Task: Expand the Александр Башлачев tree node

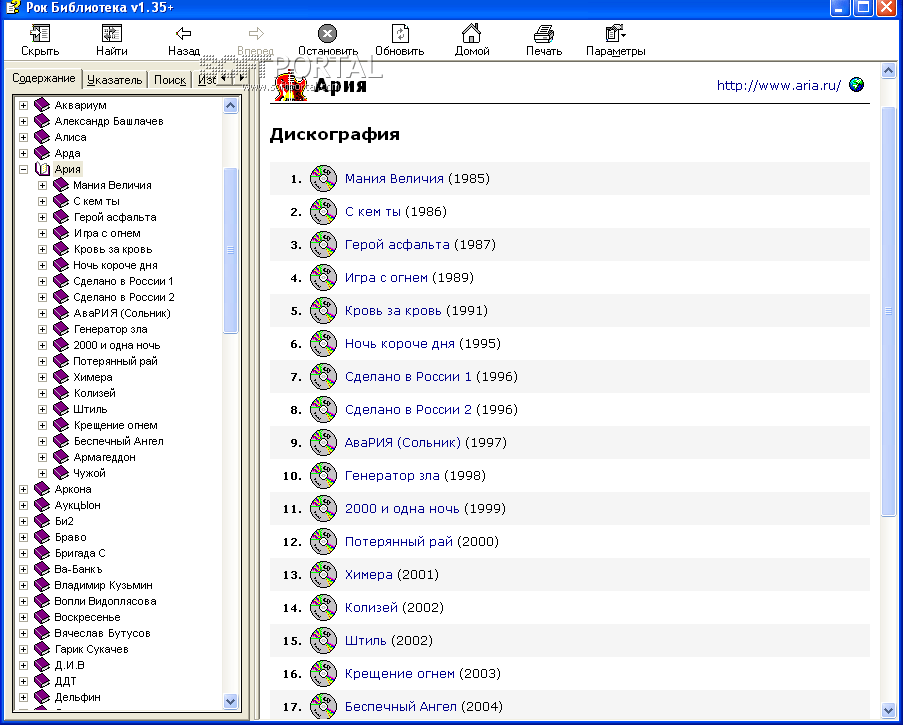Action: (24, 122)
